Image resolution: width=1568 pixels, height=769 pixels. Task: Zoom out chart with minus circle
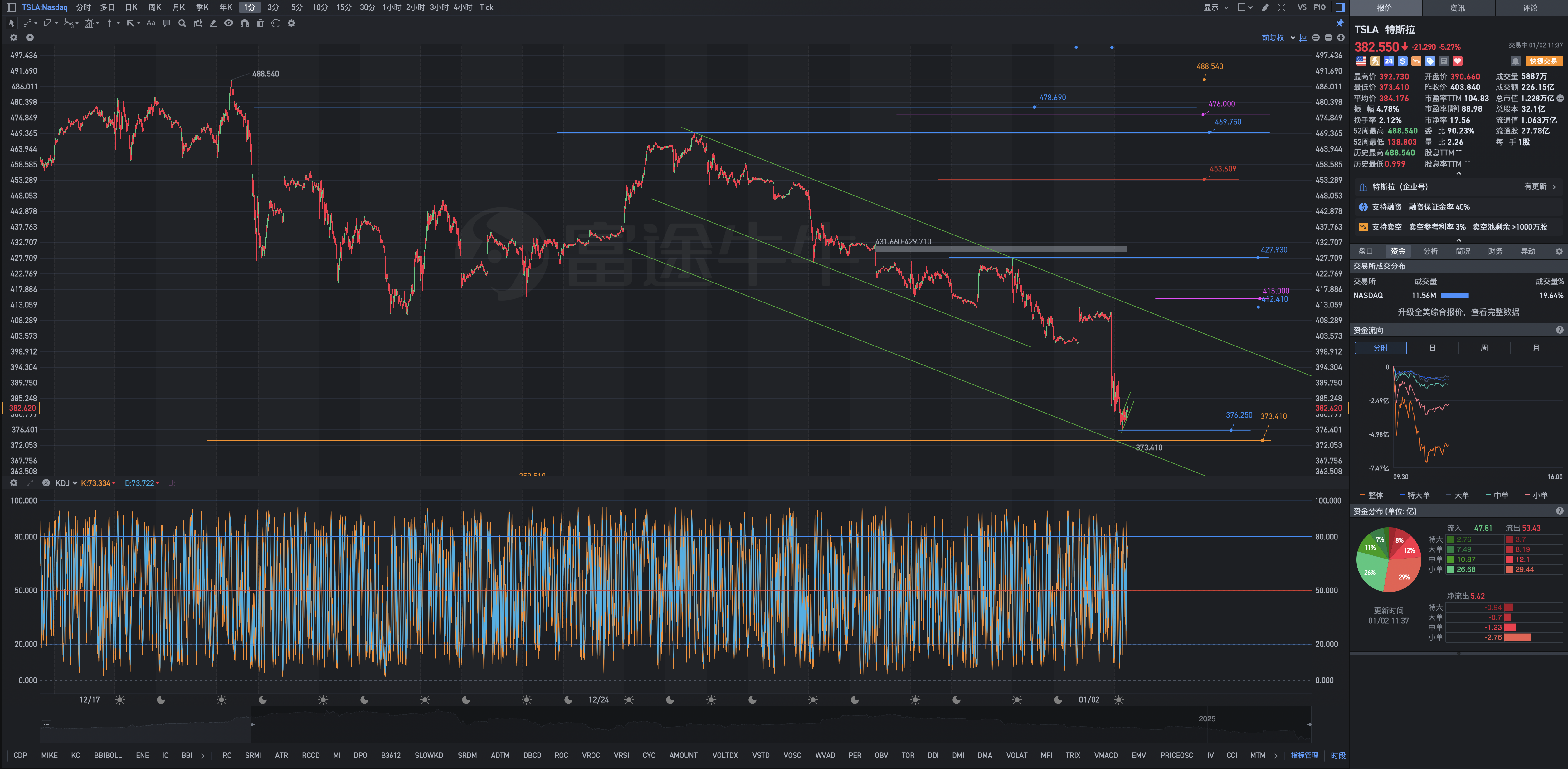click(1328, 38)
